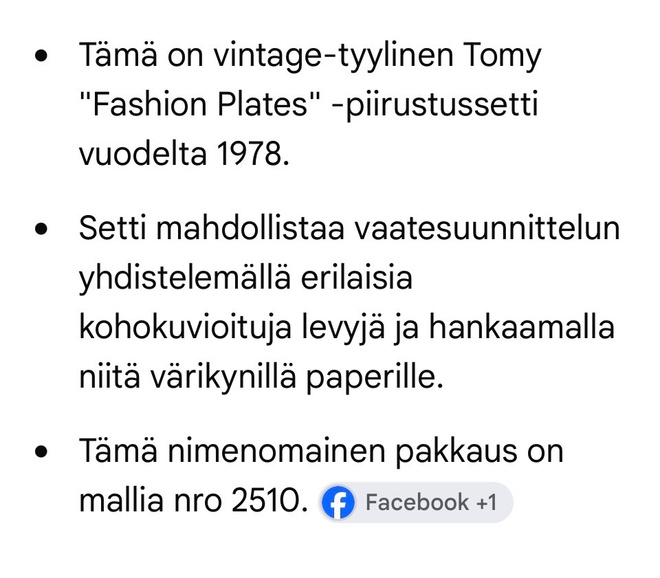Image resolution: width=660 pixels, height=578 pixels.
Task: Click the word Facebook in the chip
Action: coord(417,502)
